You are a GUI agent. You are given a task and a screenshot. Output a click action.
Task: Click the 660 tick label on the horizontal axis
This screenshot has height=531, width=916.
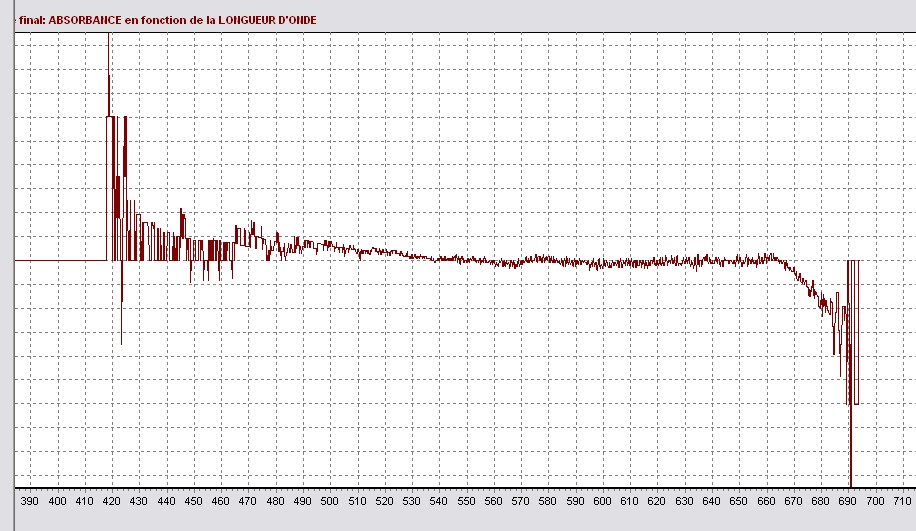click(766, 501)
